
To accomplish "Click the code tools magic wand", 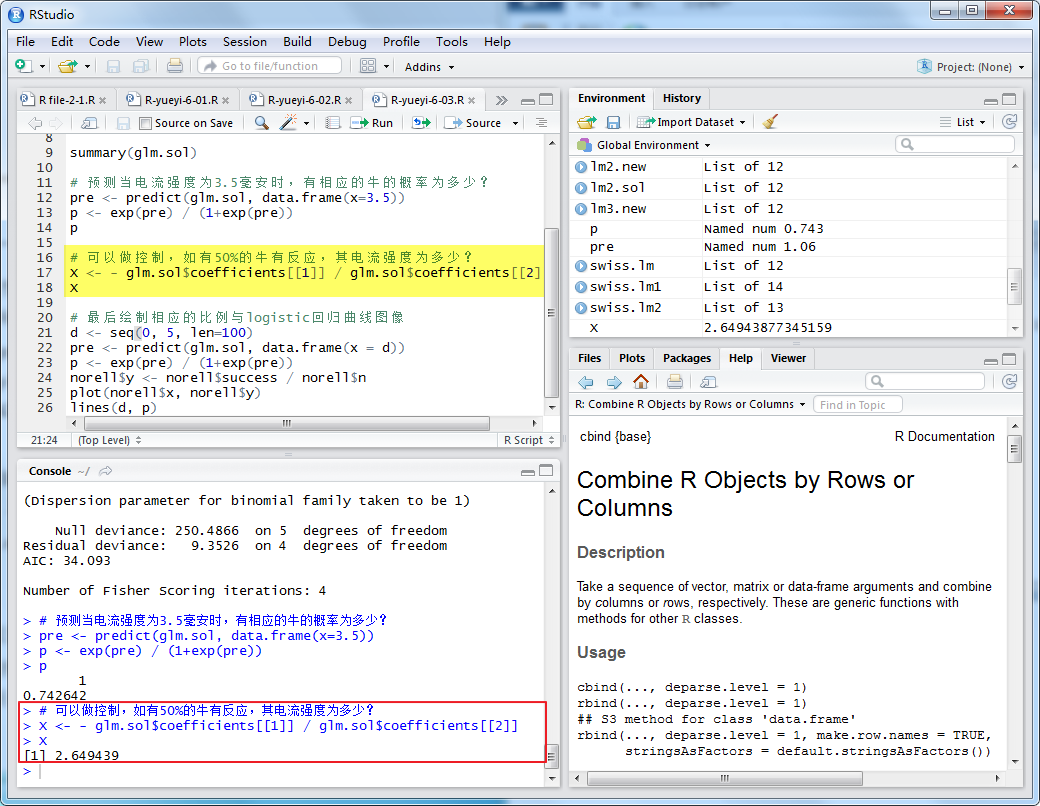I will pyautogui.click(x=289, y=123).
